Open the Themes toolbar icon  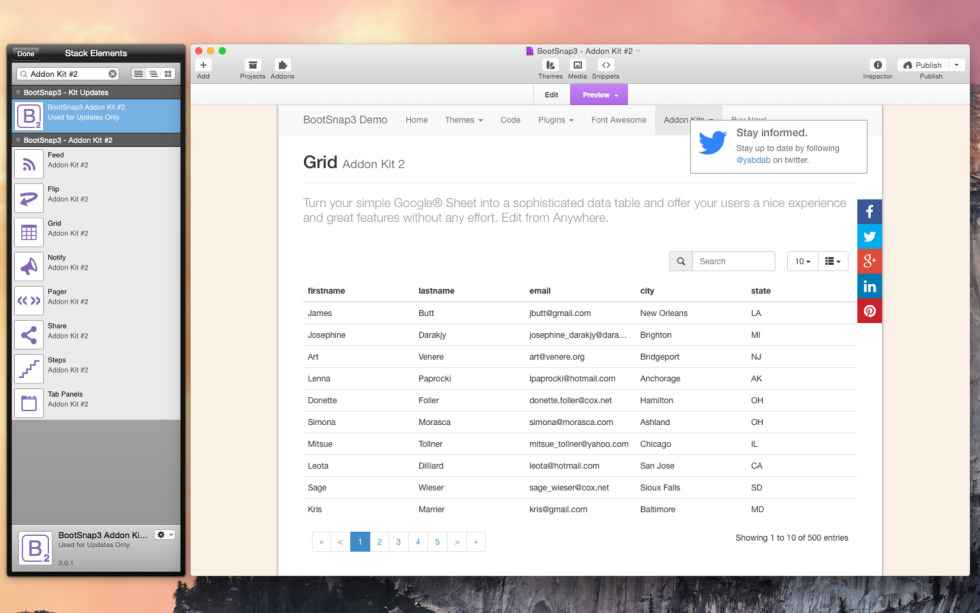[550, 65]
